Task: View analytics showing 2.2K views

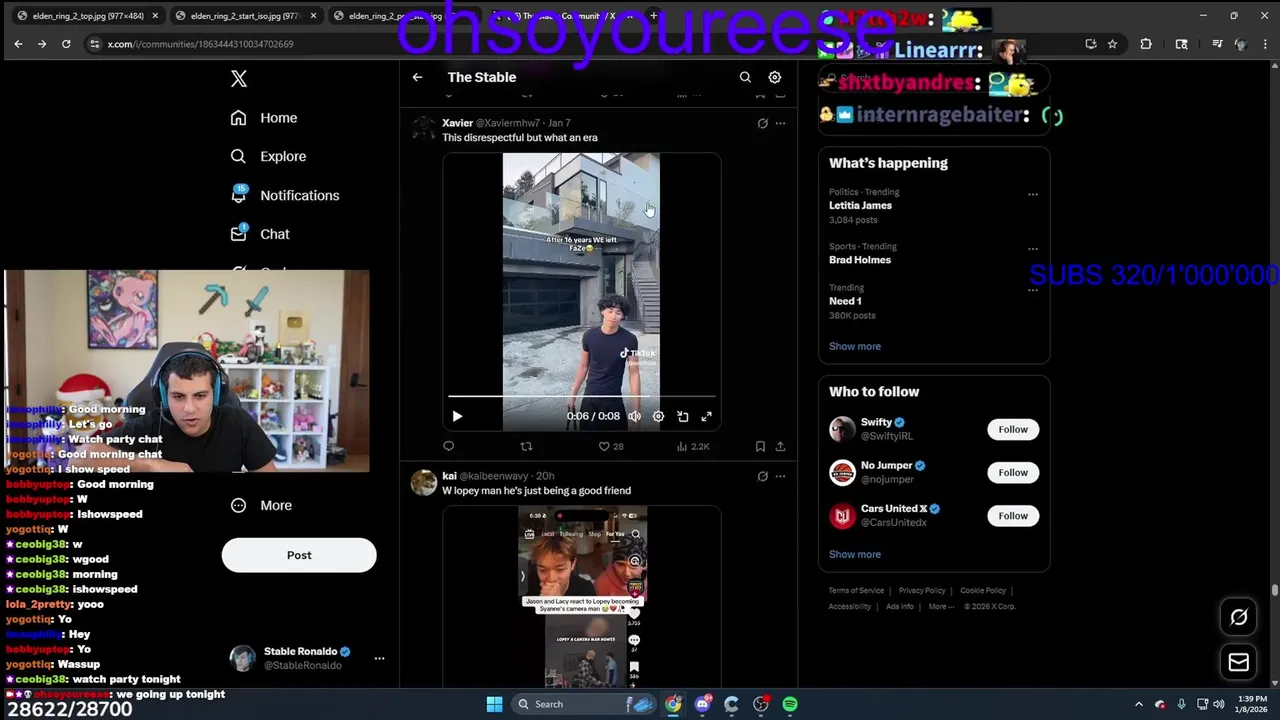Action: click(693, 446)
